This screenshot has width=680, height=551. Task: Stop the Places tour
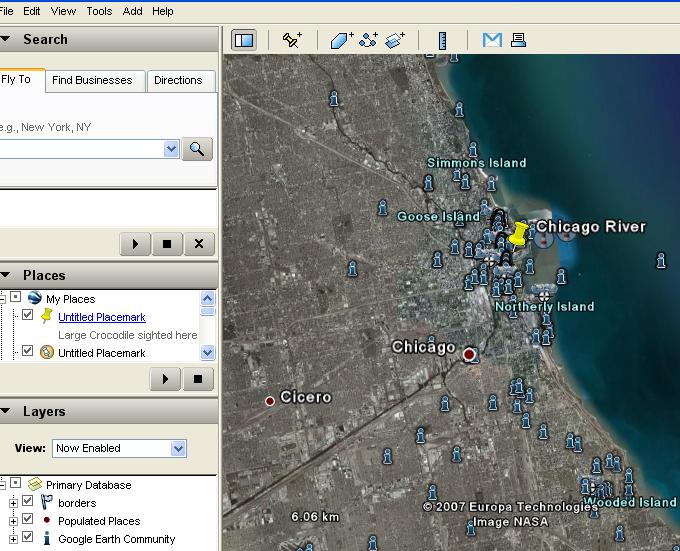coord(198,379)
